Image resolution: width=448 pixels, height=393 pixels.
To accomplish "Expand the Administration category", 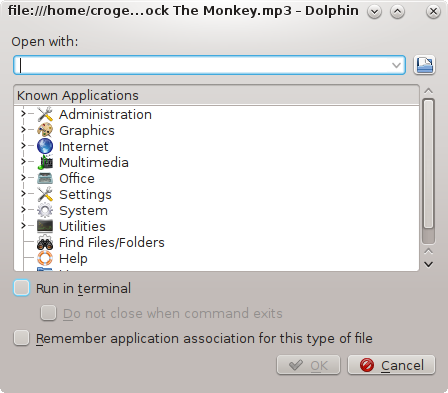I will pos(23,114).
